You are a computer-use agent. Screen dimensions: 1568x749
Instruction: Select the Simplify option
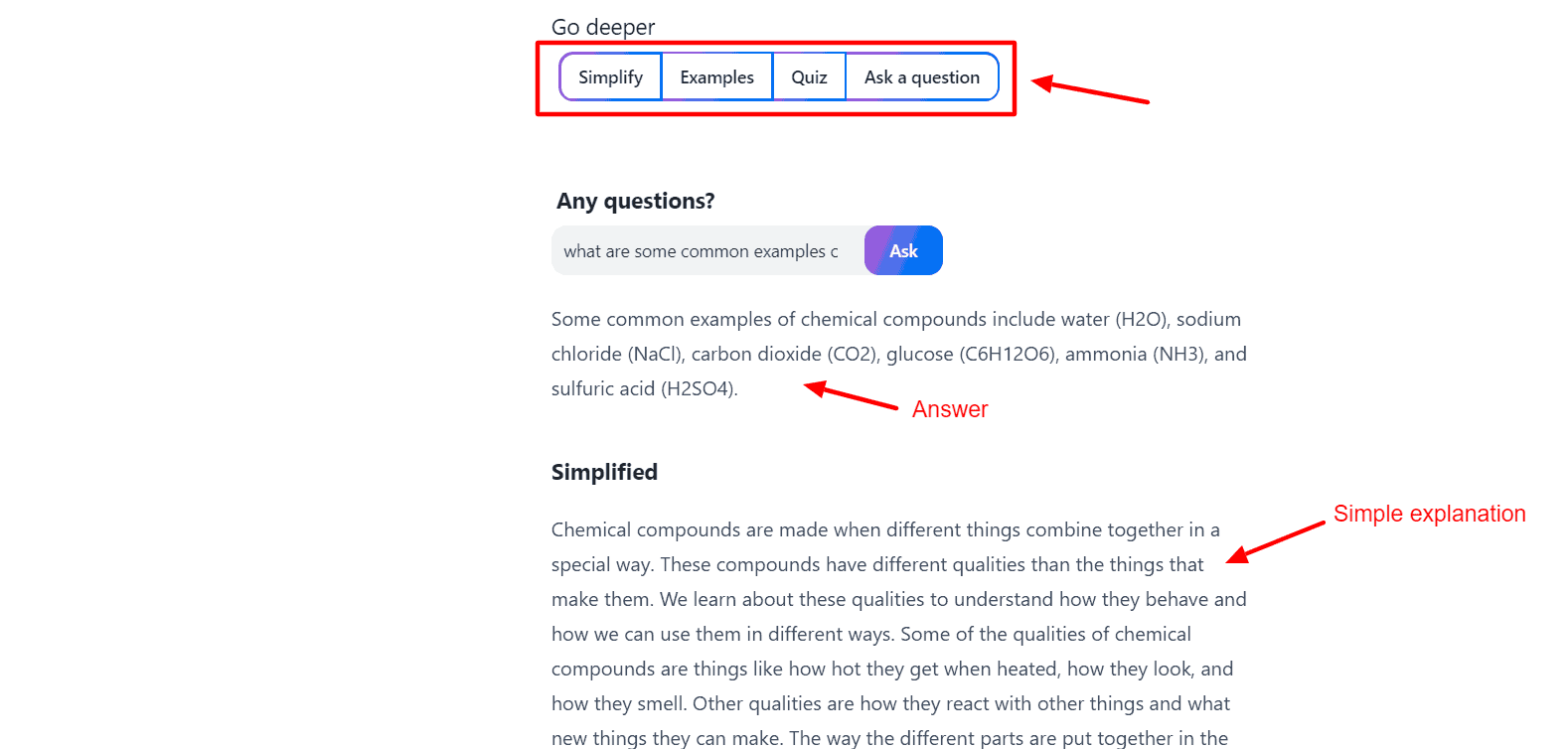coord(610,77)
